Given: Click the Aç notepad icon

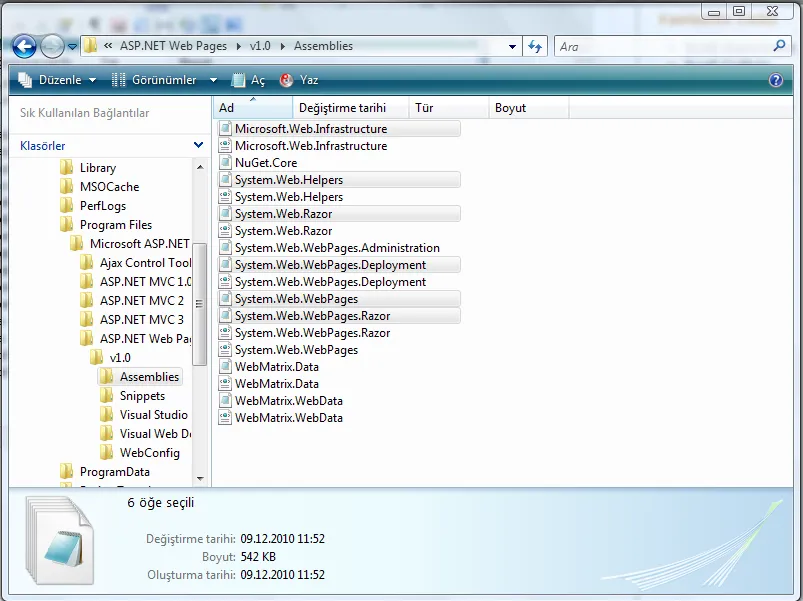Looking at the screenshot, I should click(x=238, y=80).
